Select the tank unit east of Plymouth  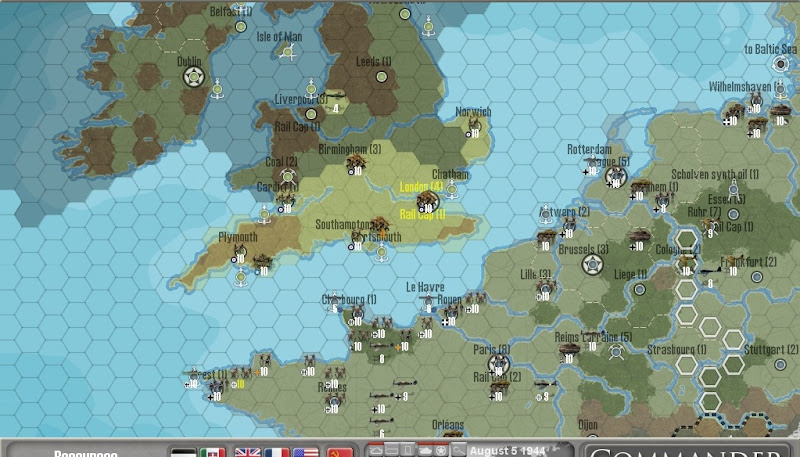click(x=262, y=262)
